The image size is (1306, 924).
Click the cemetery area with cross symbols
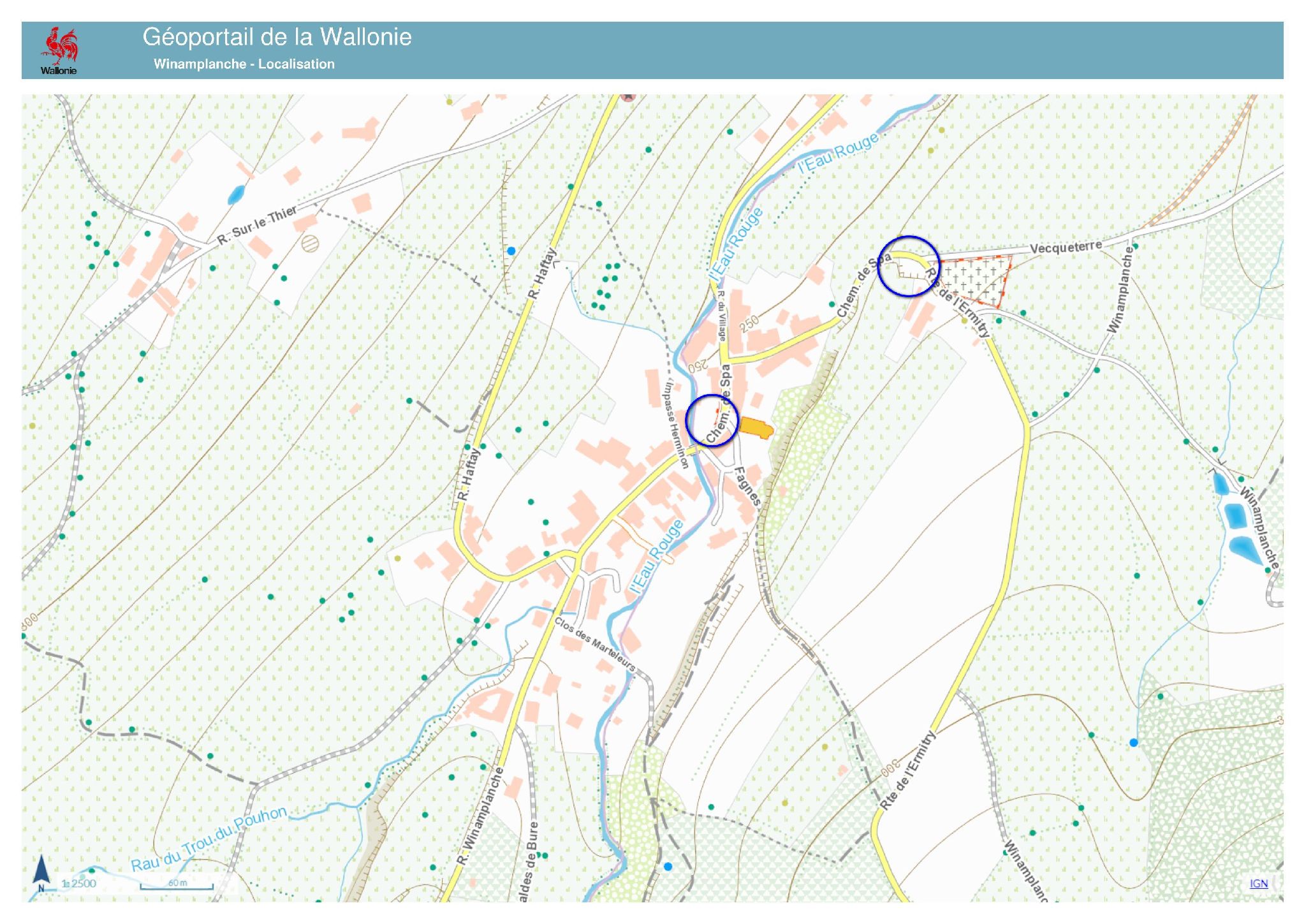pyautogui.click(x=977, y=279)
